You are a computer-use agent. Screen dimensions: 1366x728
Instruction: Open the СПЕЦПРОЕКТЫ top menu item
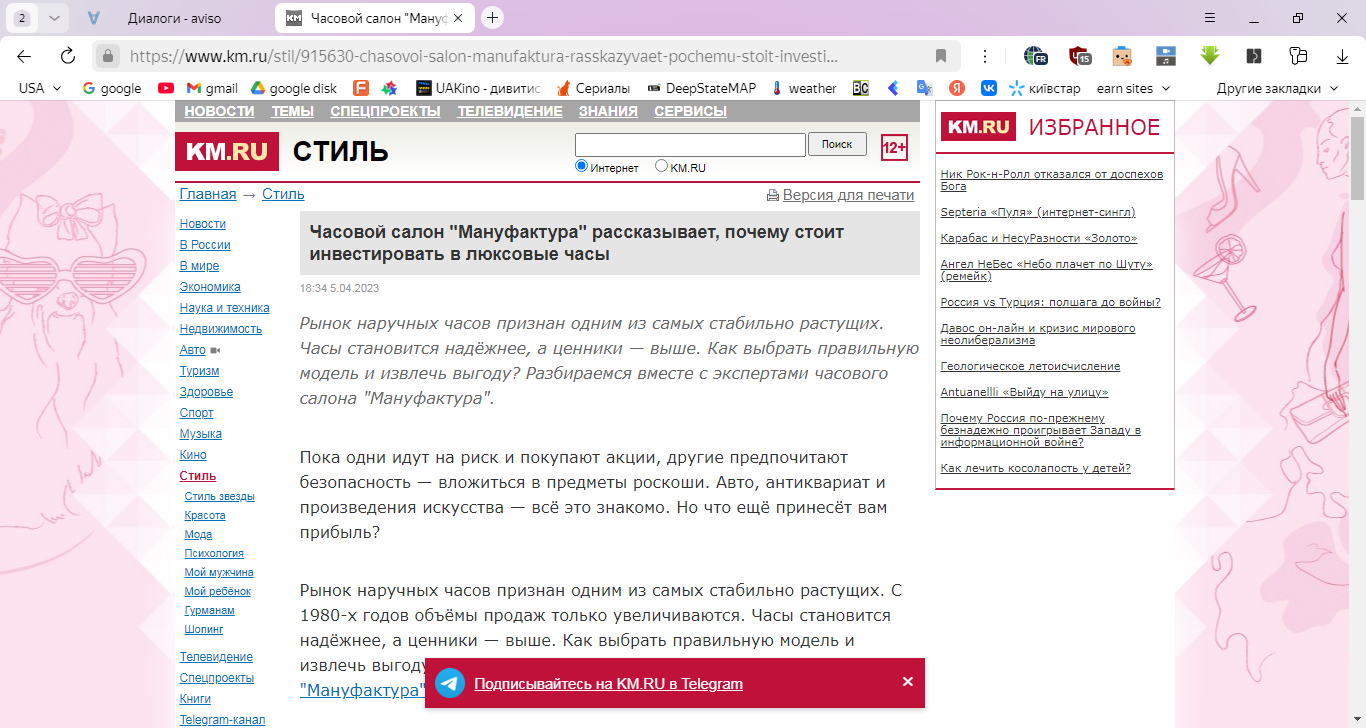(385, 111)
